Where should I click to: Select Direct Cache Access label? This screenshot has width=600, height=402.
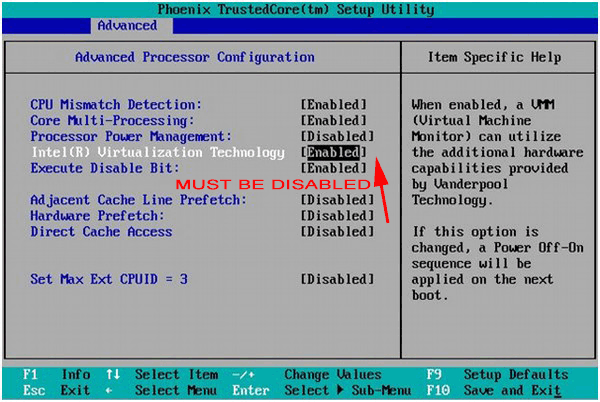point(101,232)
